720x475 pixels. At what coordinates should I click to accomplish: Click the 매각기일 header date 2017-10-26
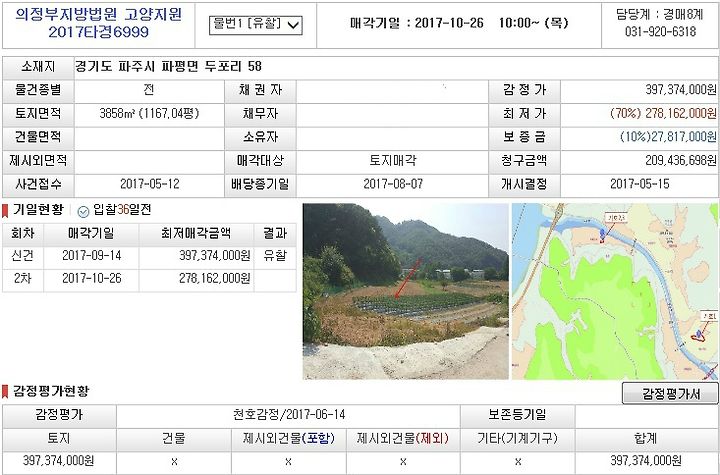click(x=449, y=23)
